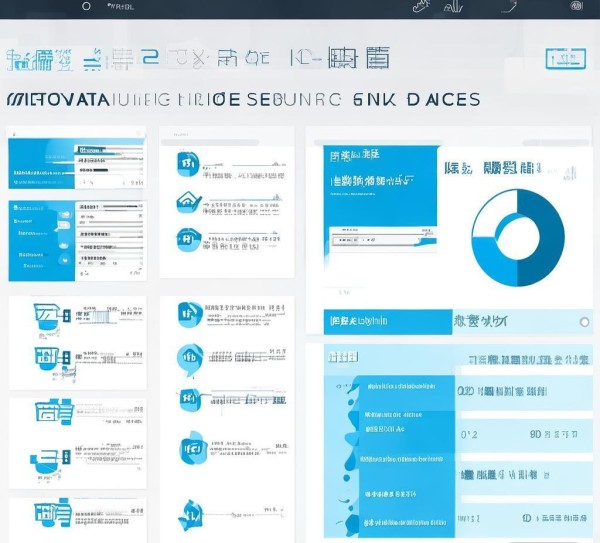Select the house icon in the list card

[x=188, y=202]
